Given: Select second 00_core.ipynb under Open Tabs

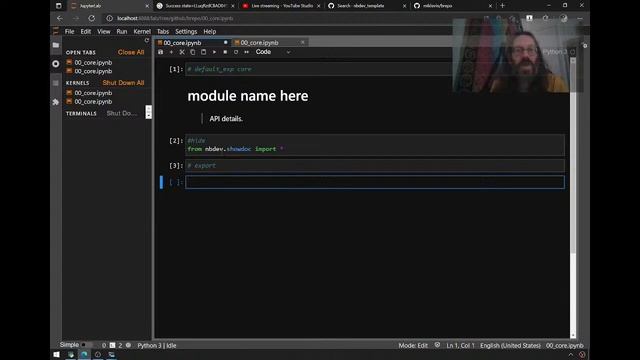Looking at the screenshot, I should click(x=93, y=71).
